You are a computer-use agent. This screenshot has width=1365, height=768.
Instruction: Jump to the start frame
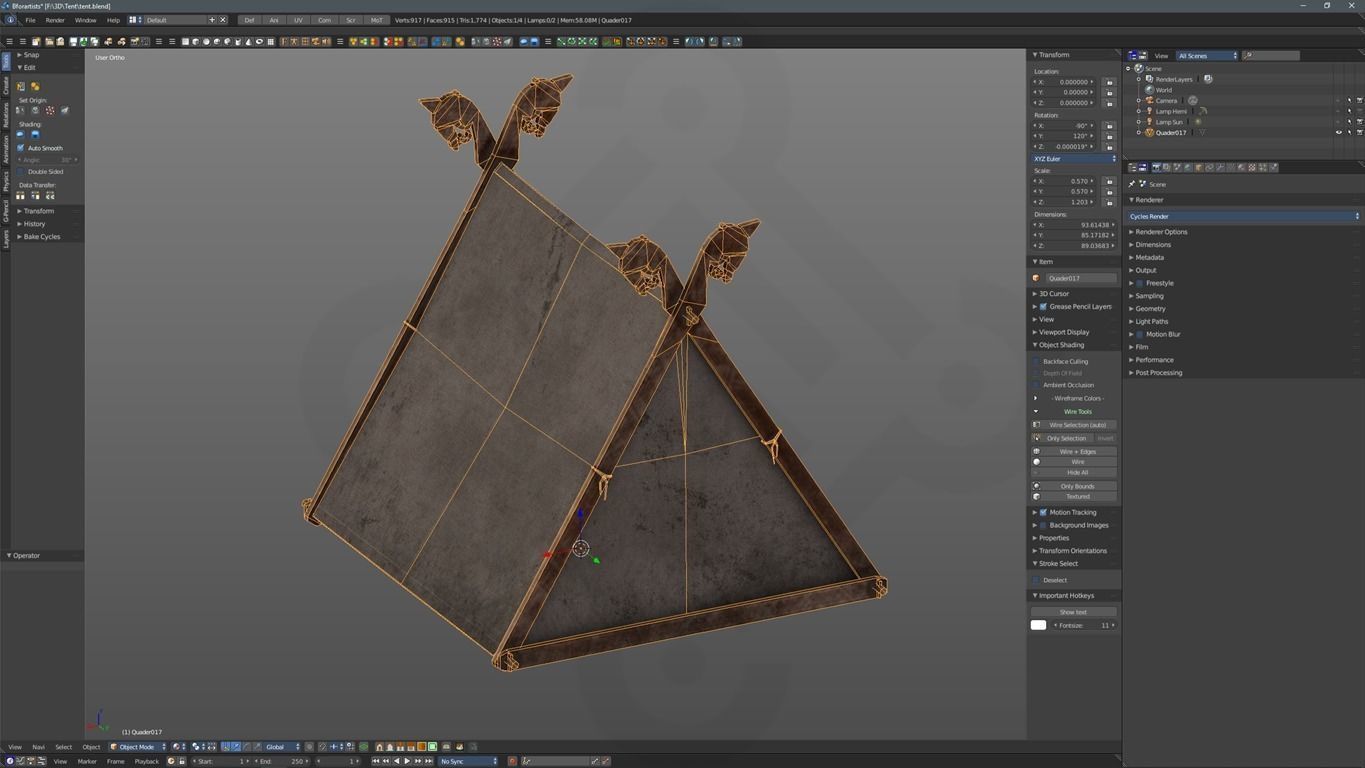(375, 761)
